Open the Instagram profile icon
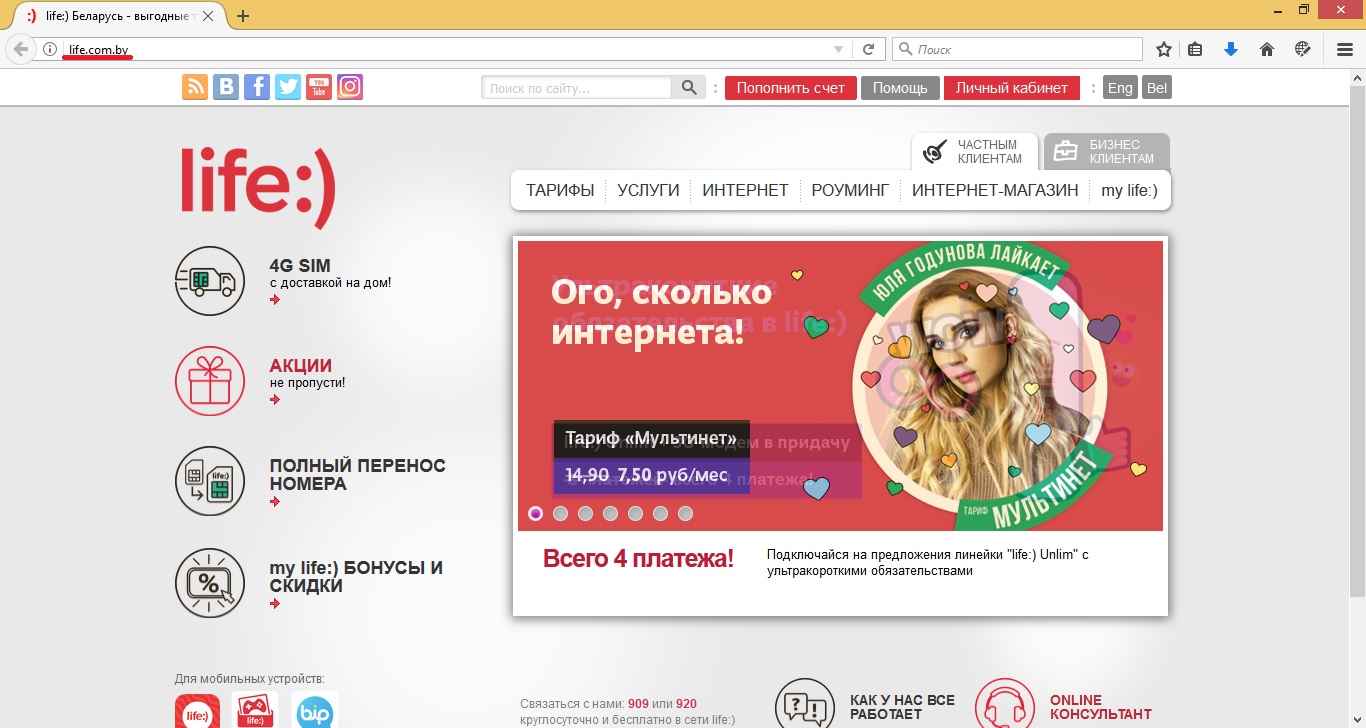 (349, 87)
